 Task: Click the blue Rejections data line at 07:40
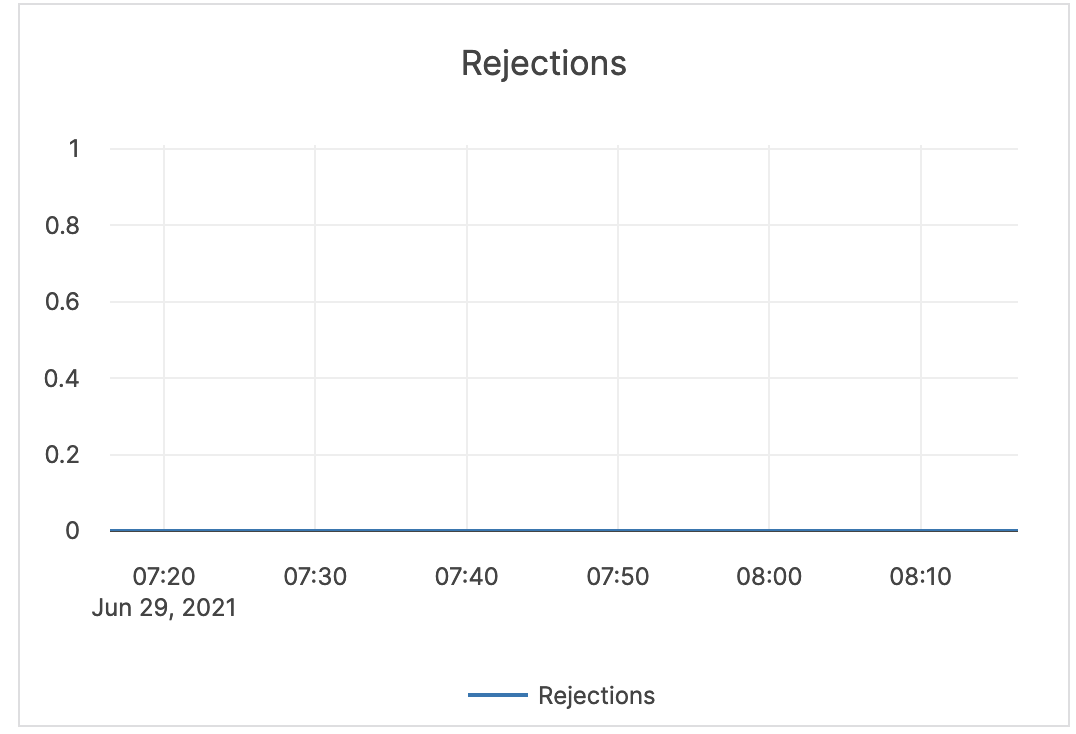[x=467, y=530]
